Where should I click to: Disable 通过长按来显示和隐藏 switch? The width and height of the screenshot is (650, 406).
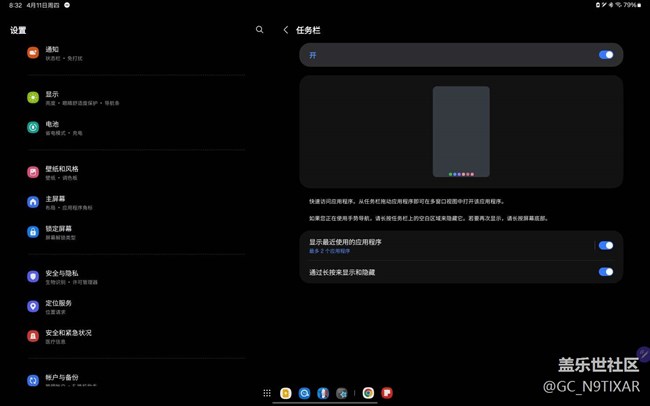point(605,272)
